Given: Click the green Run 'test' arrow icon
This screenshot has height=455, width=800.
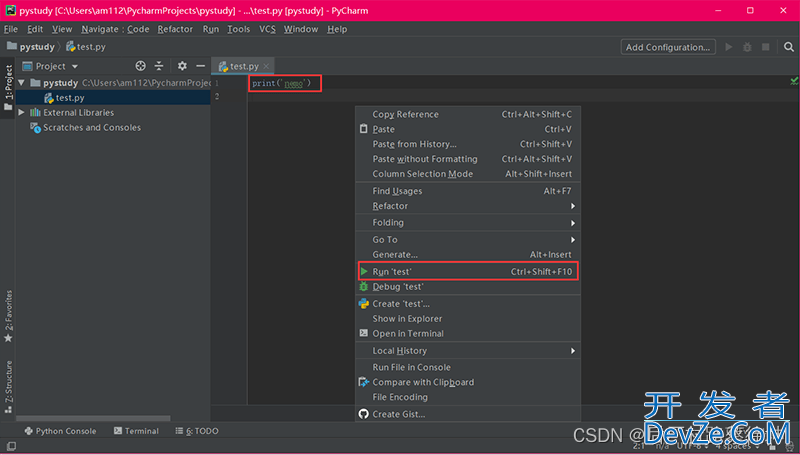Looking at the screenshot, I should (364, 271).
